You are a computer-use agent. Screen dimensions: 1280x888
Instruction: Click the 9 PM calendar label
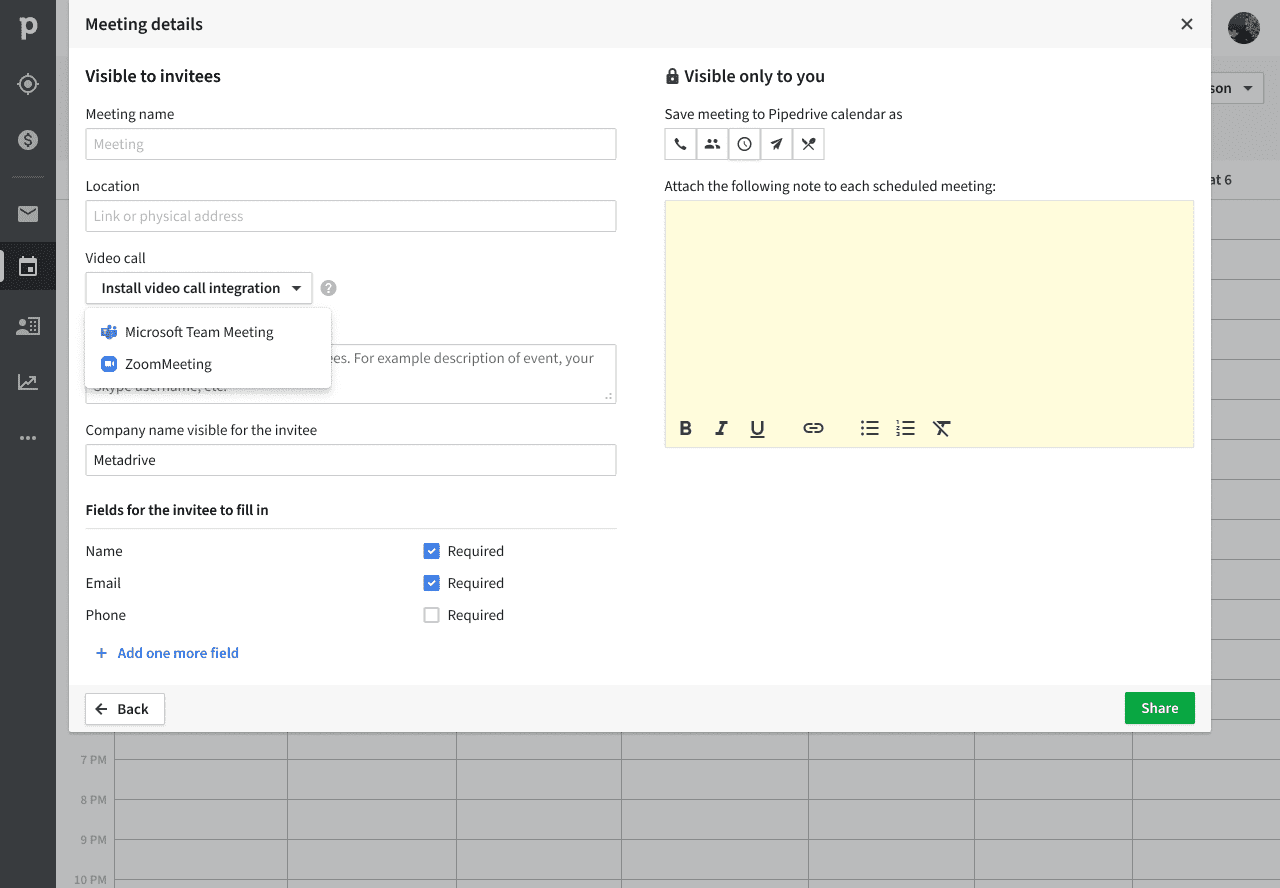[x=93, y=840]
